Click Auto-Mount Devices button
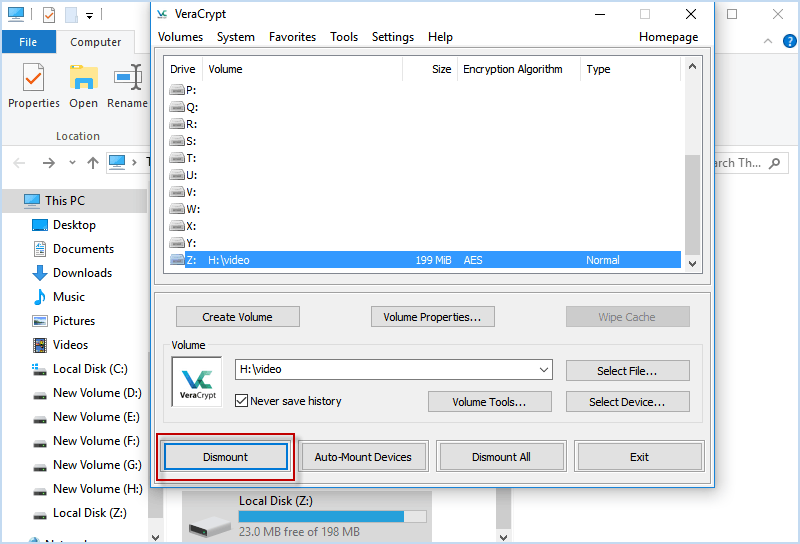800x544 pixels. [363, 457]
